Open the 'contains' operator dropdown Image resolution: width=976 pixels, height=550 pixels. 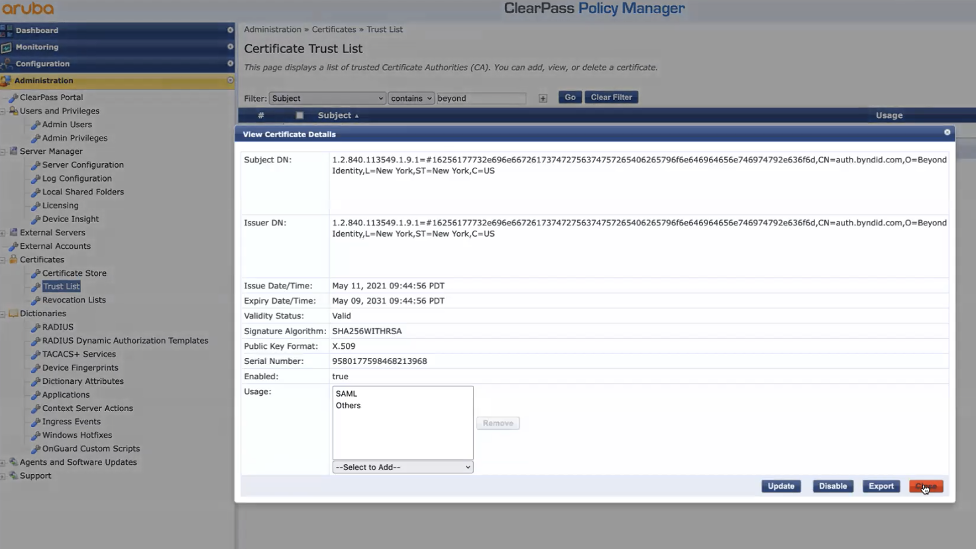point(412,99)
